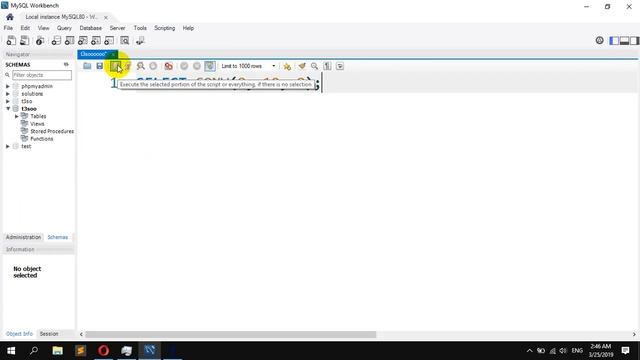Select the Views node
Image resolution: width=640 pixels, height=360 pixels.
[x=37, y=124]
